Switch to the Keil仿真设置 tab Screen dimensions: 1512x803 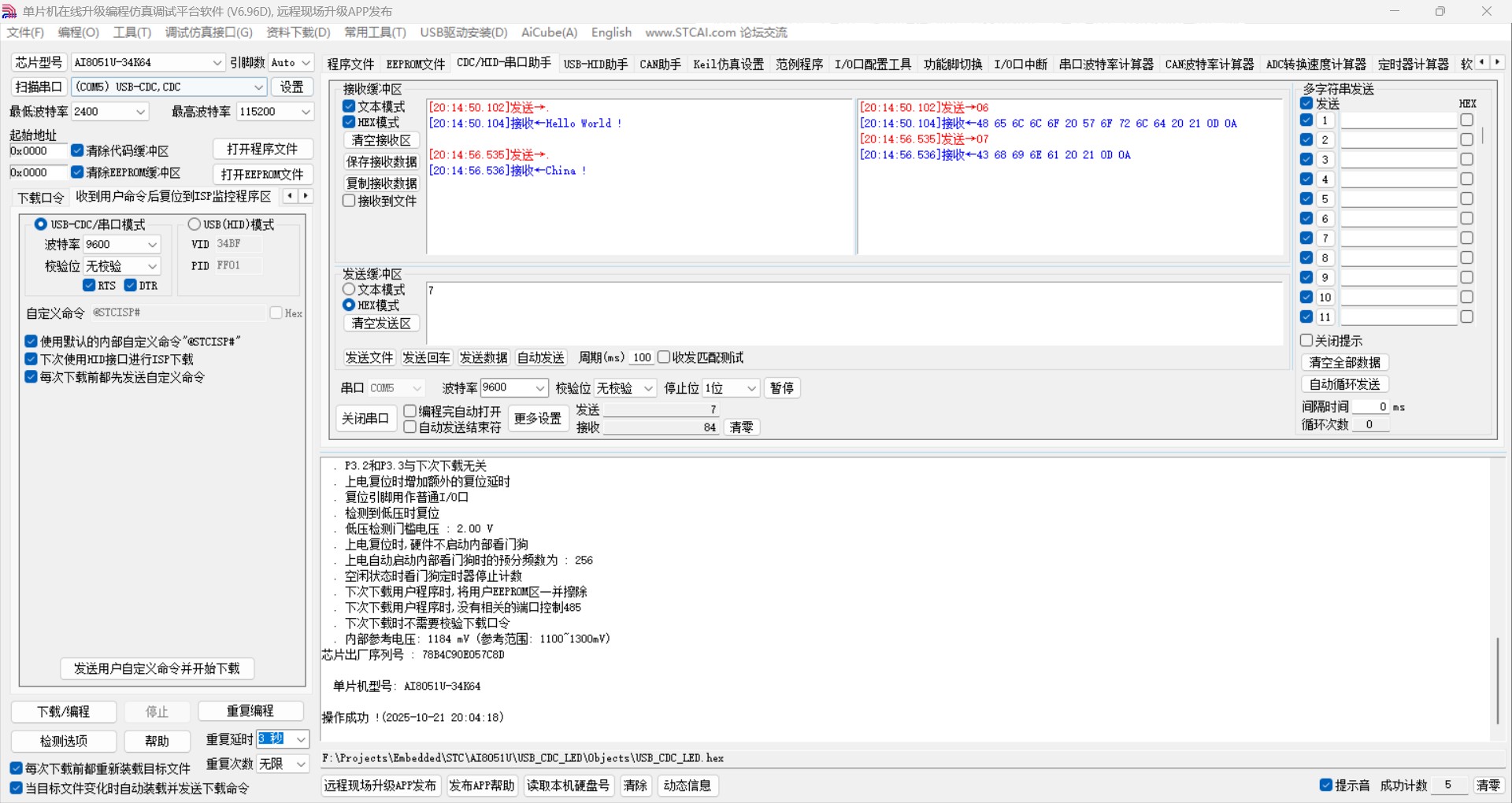728,64
